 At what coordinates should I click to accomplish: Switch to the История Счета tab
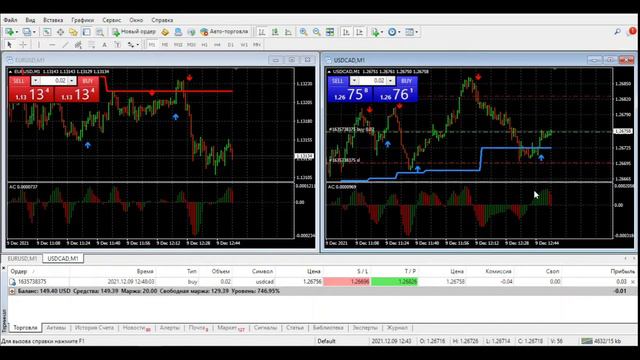coord(94,328)
